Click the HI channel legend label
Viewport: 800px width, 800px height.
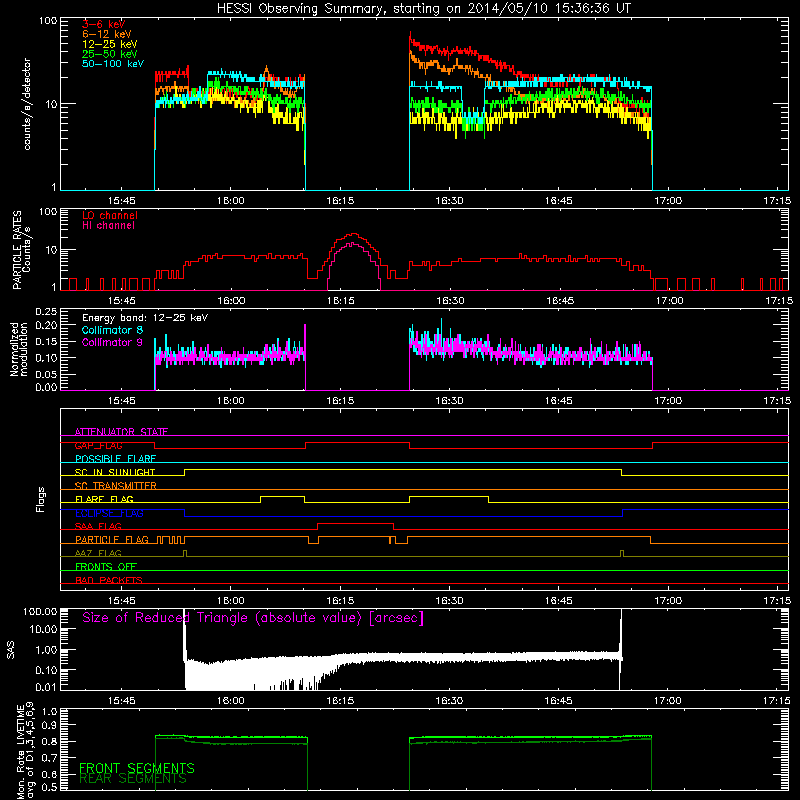point(108,226)
